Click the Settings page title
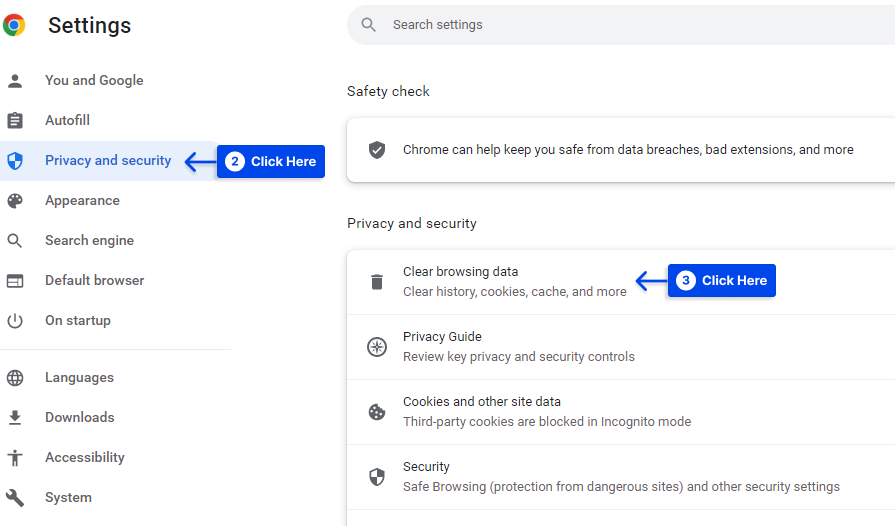The width and height of the screenshot is (895, 526). pyautogui.click(x=90, y=26)
